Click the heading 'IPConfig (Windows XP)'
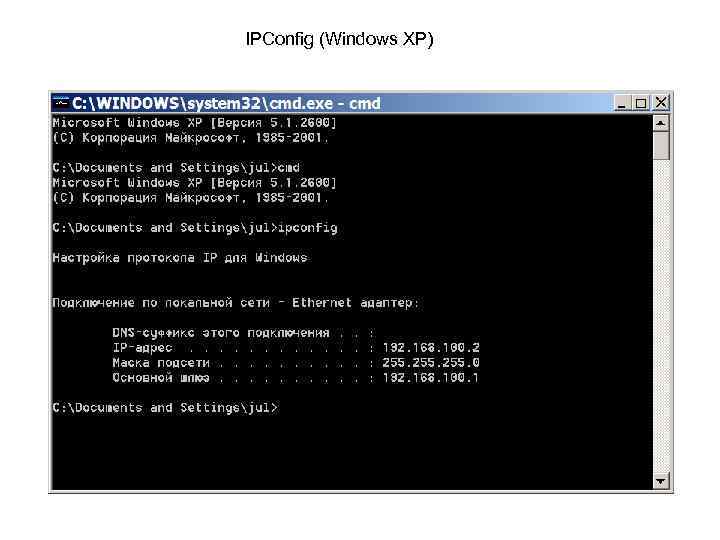This screenshot has height=540, width=720. pyautogui.click(x=339, y=39)
